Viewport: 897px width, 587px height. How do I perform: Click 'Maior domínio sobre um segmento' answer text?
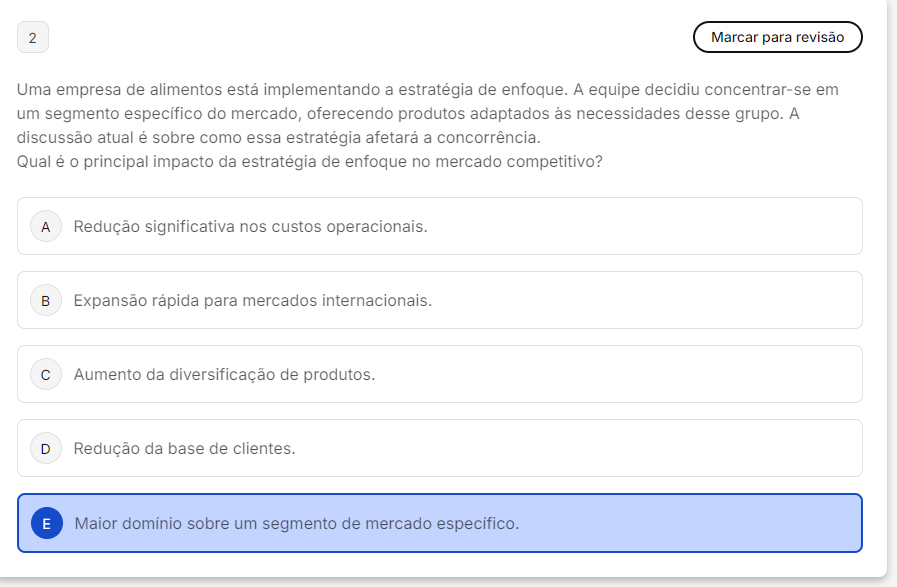[x=296, y=523]
